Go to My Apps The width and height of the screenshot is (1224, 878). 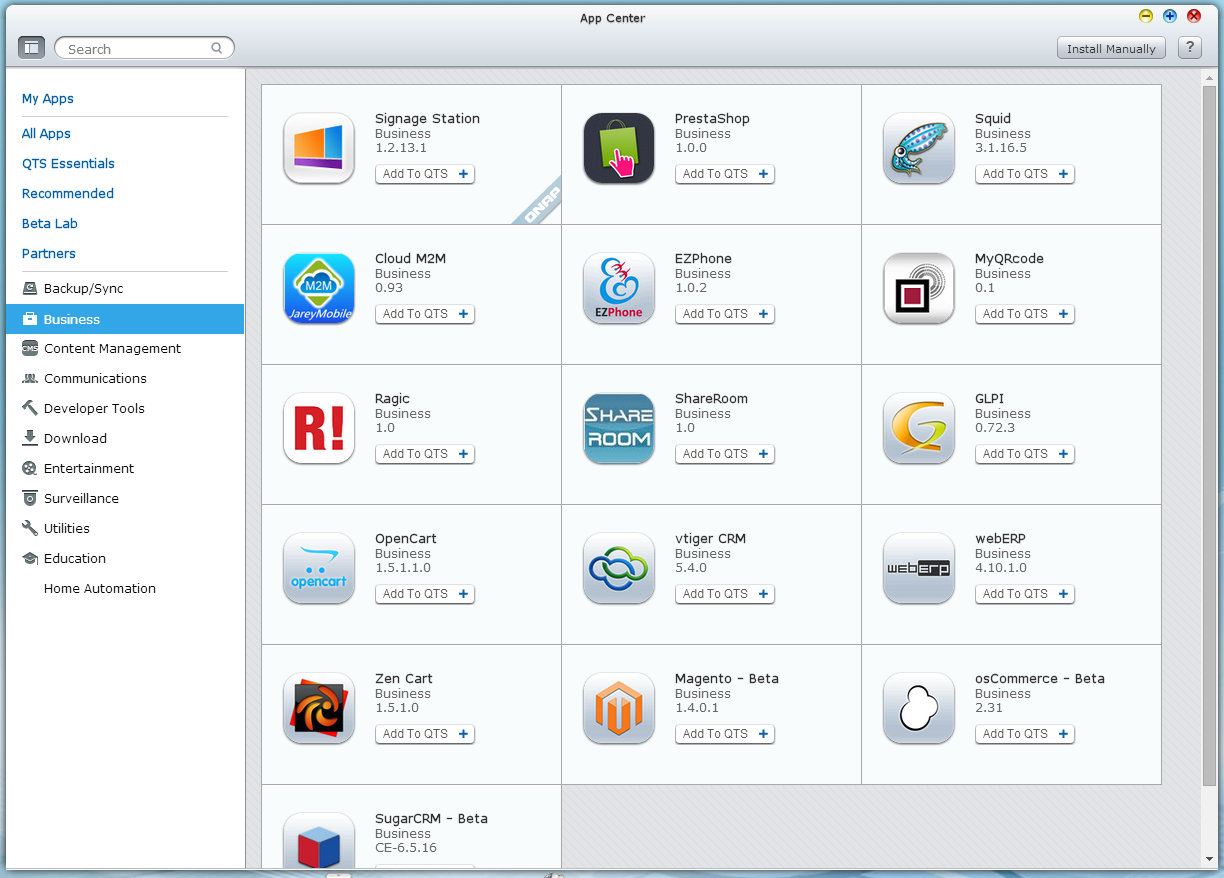(x=48, y=98)
